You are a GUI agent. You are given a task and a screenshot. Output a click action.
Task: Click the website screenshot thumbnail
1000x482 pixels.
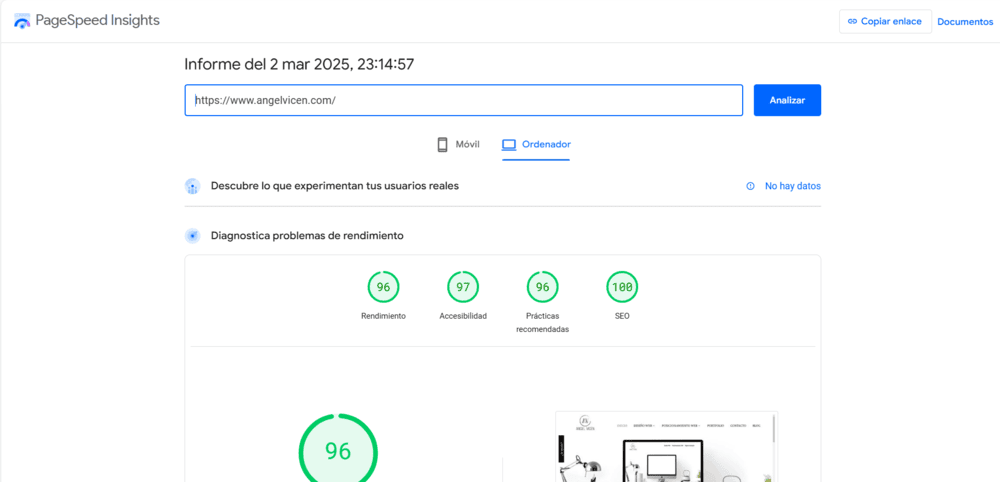tap(666, 446)
